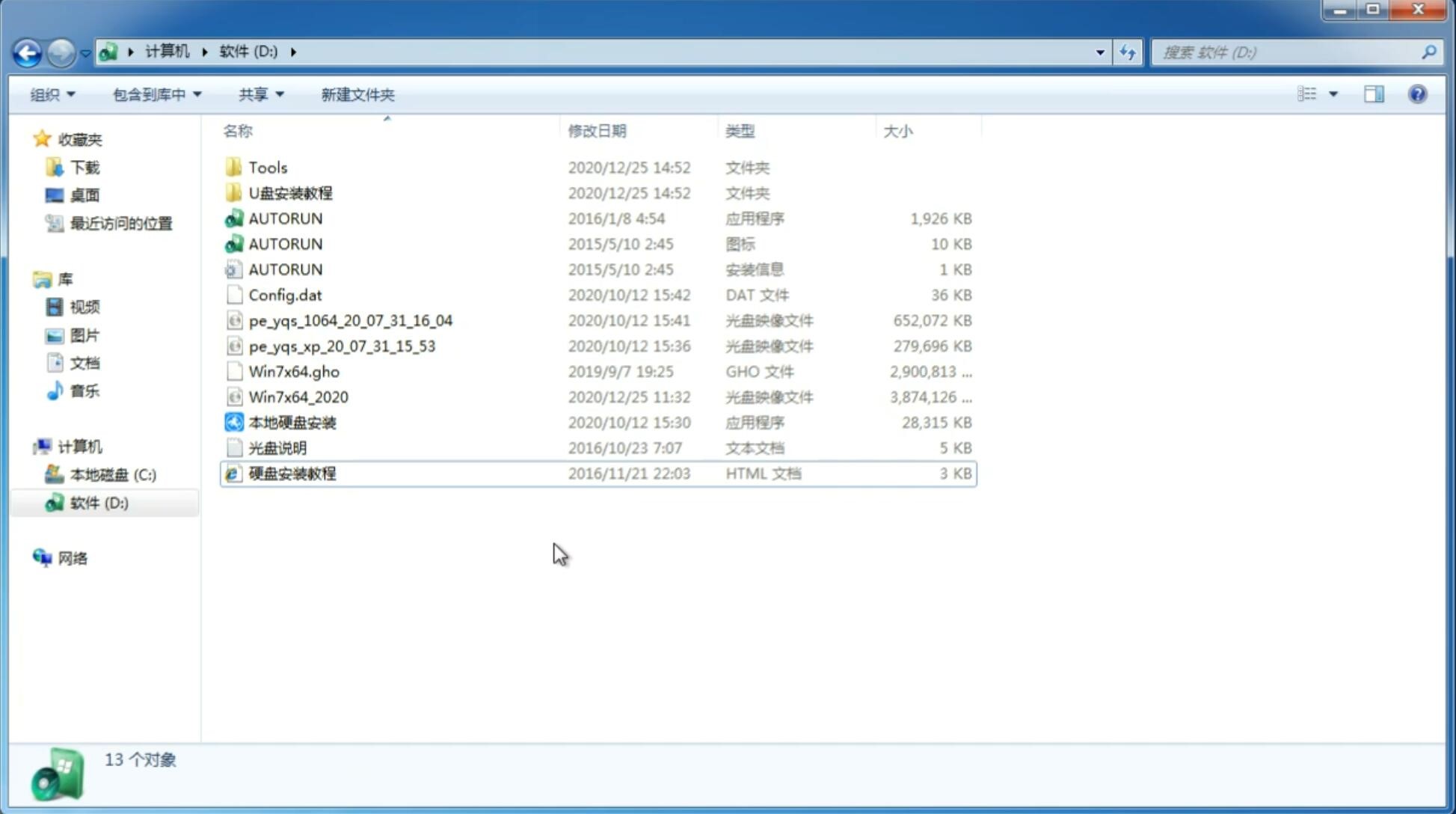Navigate back using the back arrow button
The image size is (1456, 814).
(x=27, y=51)
